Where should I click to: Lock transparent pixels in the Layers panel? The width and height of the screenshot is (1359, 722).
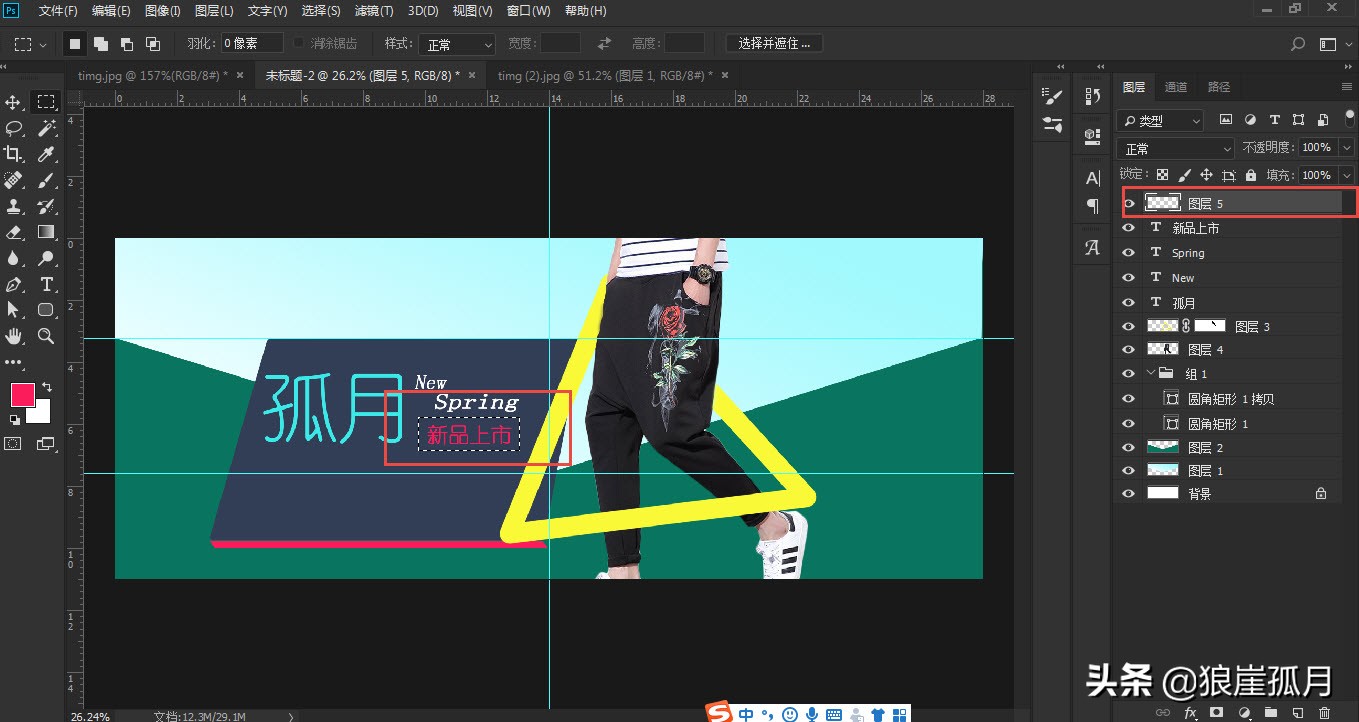[x=1162, y=174]
